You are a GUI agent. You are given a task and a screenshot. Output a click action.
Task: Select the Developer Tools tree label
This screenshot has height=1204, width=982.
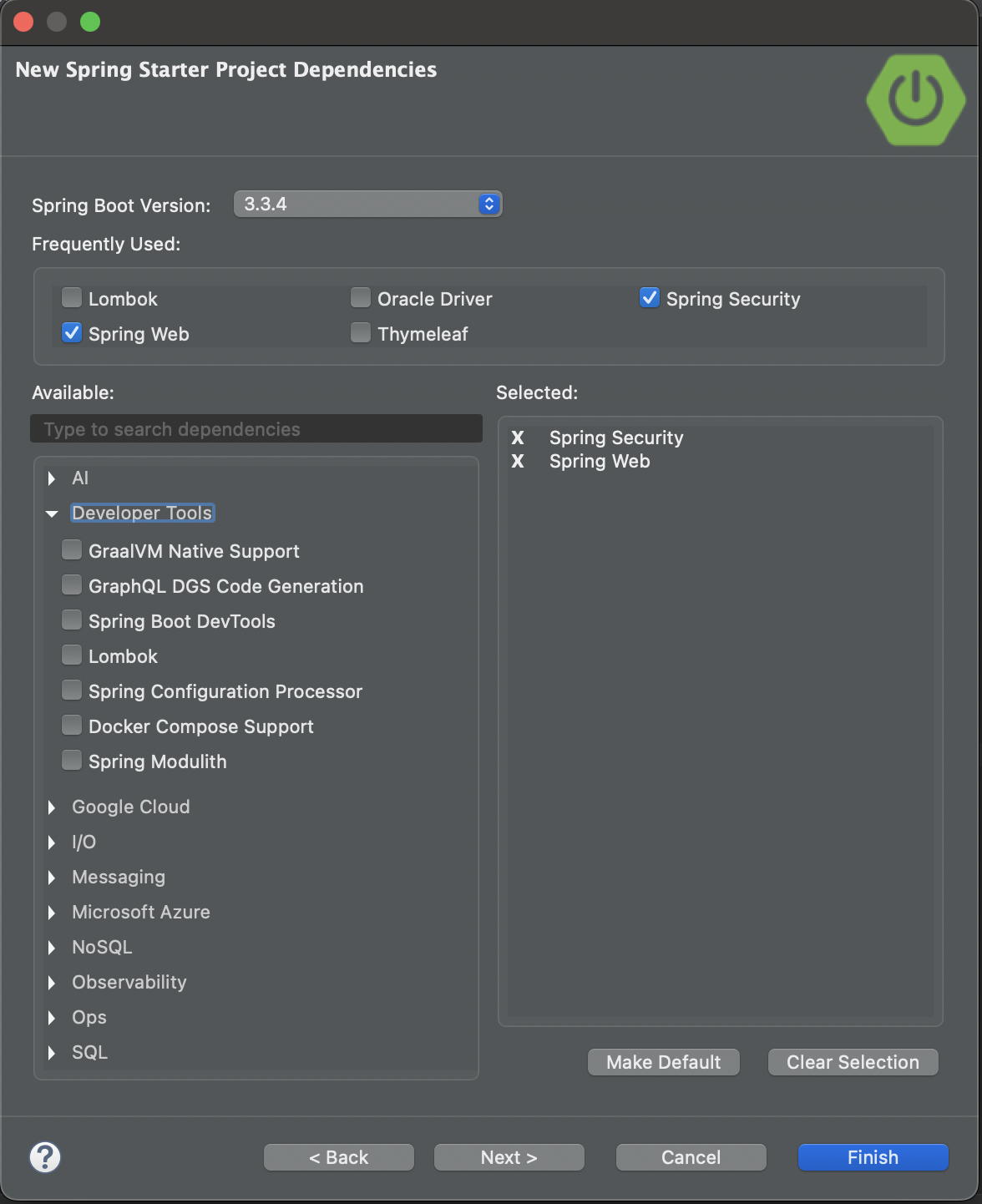[142, 513]
